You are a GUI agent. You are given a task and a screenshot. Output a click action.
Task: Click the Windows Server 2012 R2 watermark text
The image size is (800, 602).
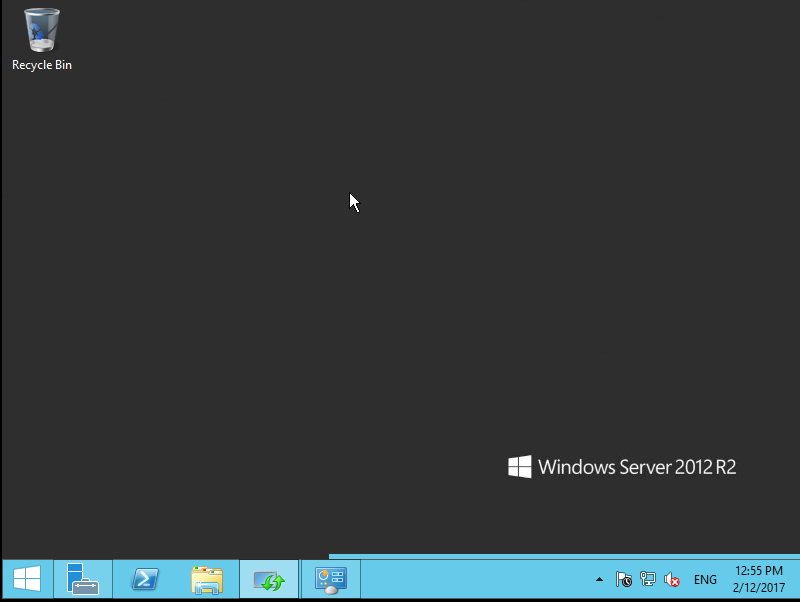pos(637,467)
